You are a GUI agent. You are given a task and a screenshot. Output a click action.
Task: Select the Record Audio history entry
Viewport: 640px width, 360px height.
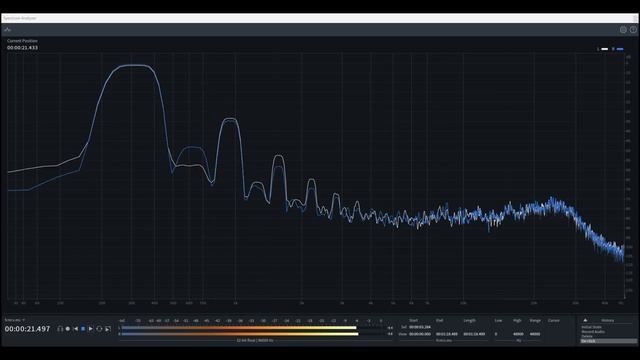(x=593, y=331)
